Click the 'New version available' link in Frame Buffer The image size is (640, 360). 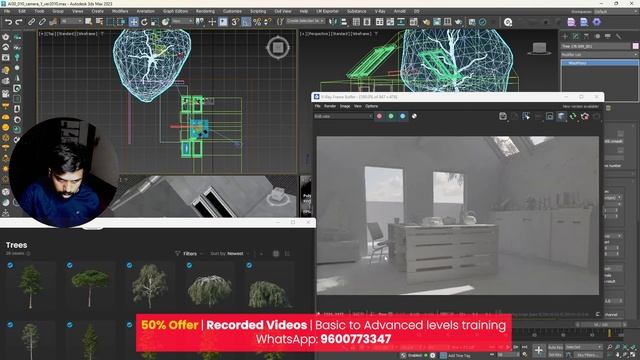click(x=580, y=106)
